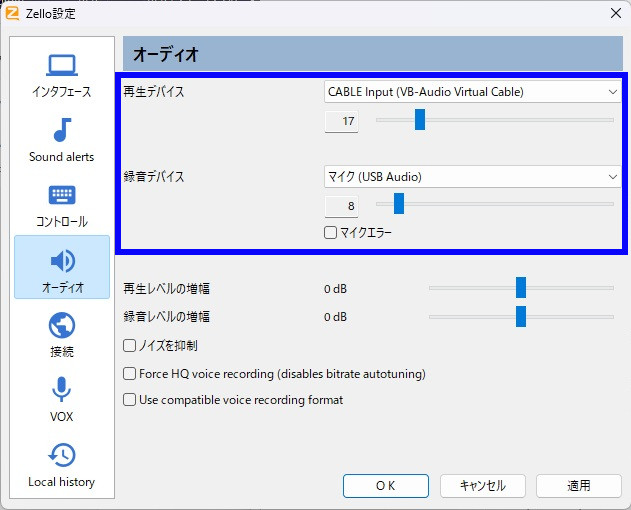Viewport: 631px width, 510px height.
Task: Click the オーディオ speaker icon
Action: 62,262
